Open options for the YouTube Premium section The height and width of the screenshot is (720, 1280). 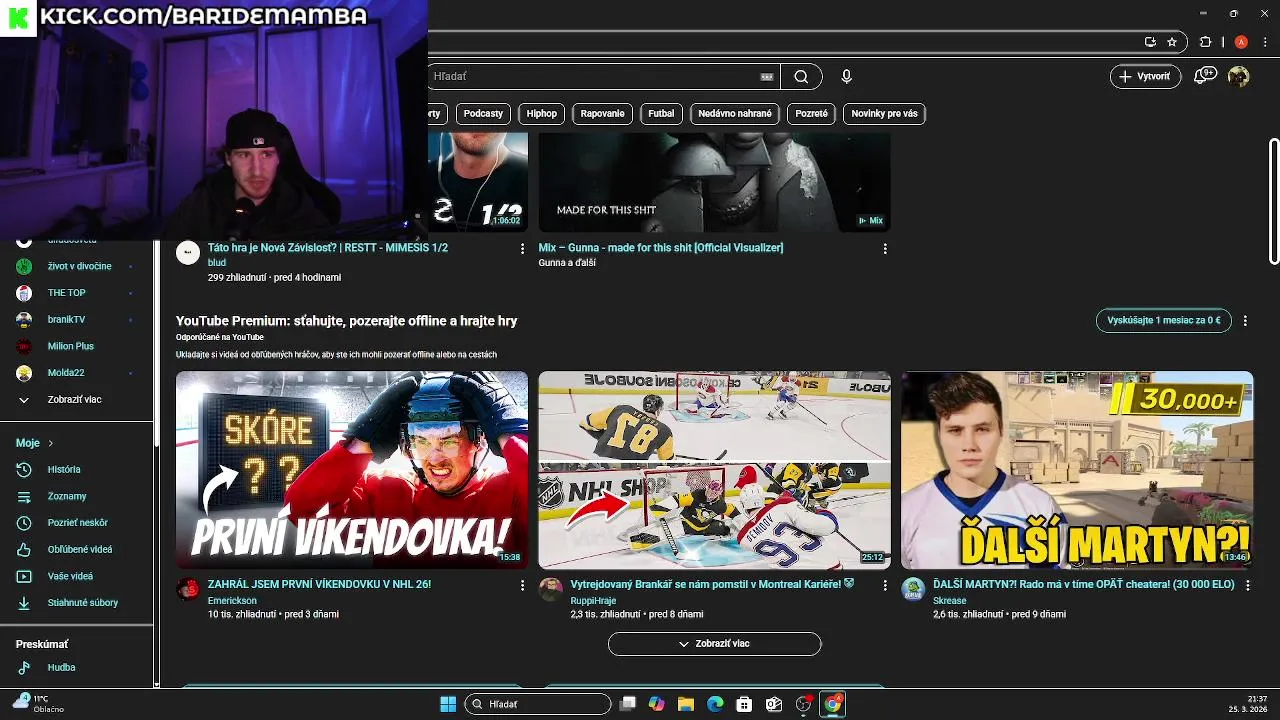click(x=1245, y=321)
